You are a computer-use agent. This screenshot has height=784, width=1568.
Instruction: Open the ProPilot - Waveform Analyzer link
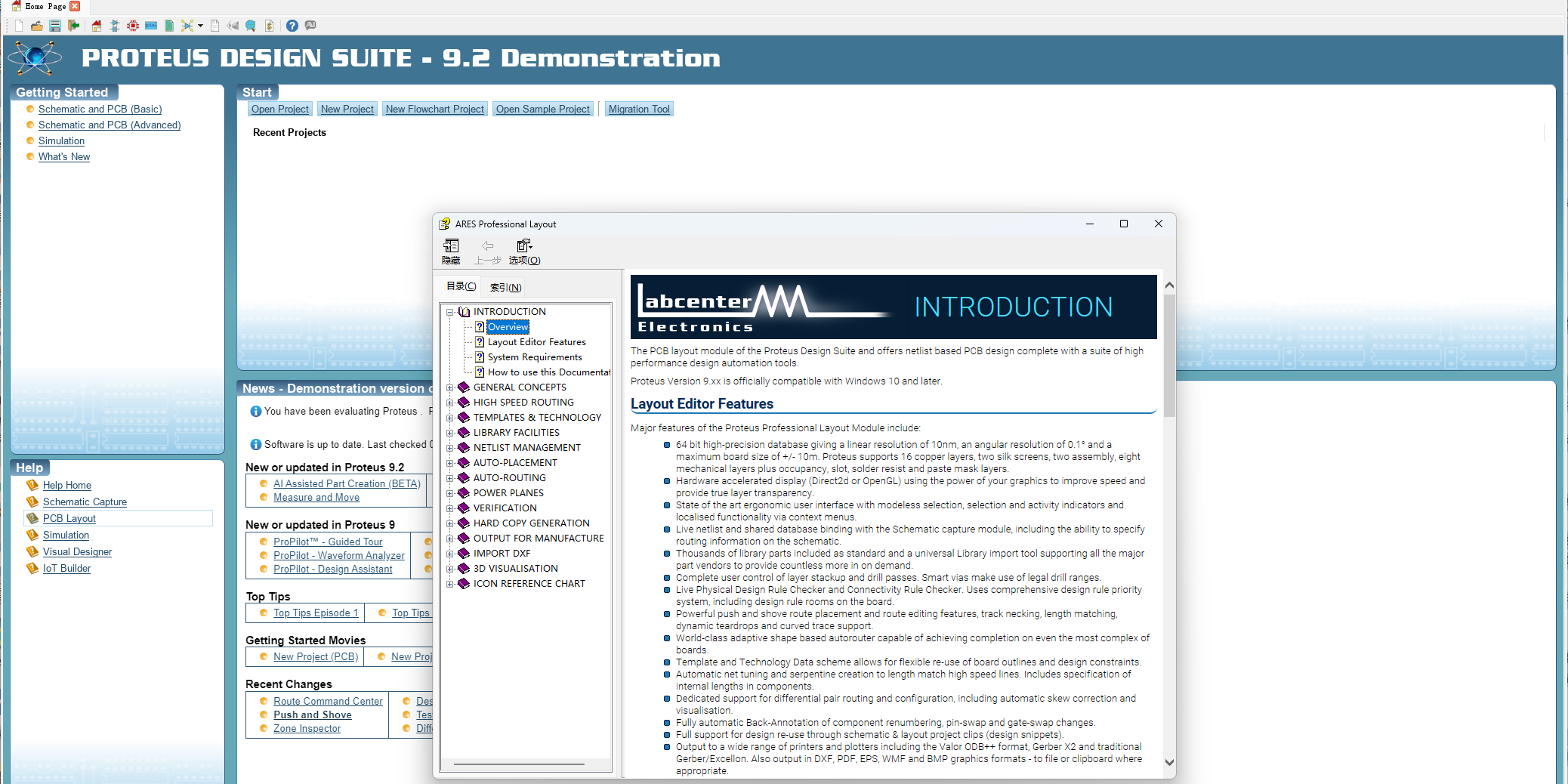point(339,556)
